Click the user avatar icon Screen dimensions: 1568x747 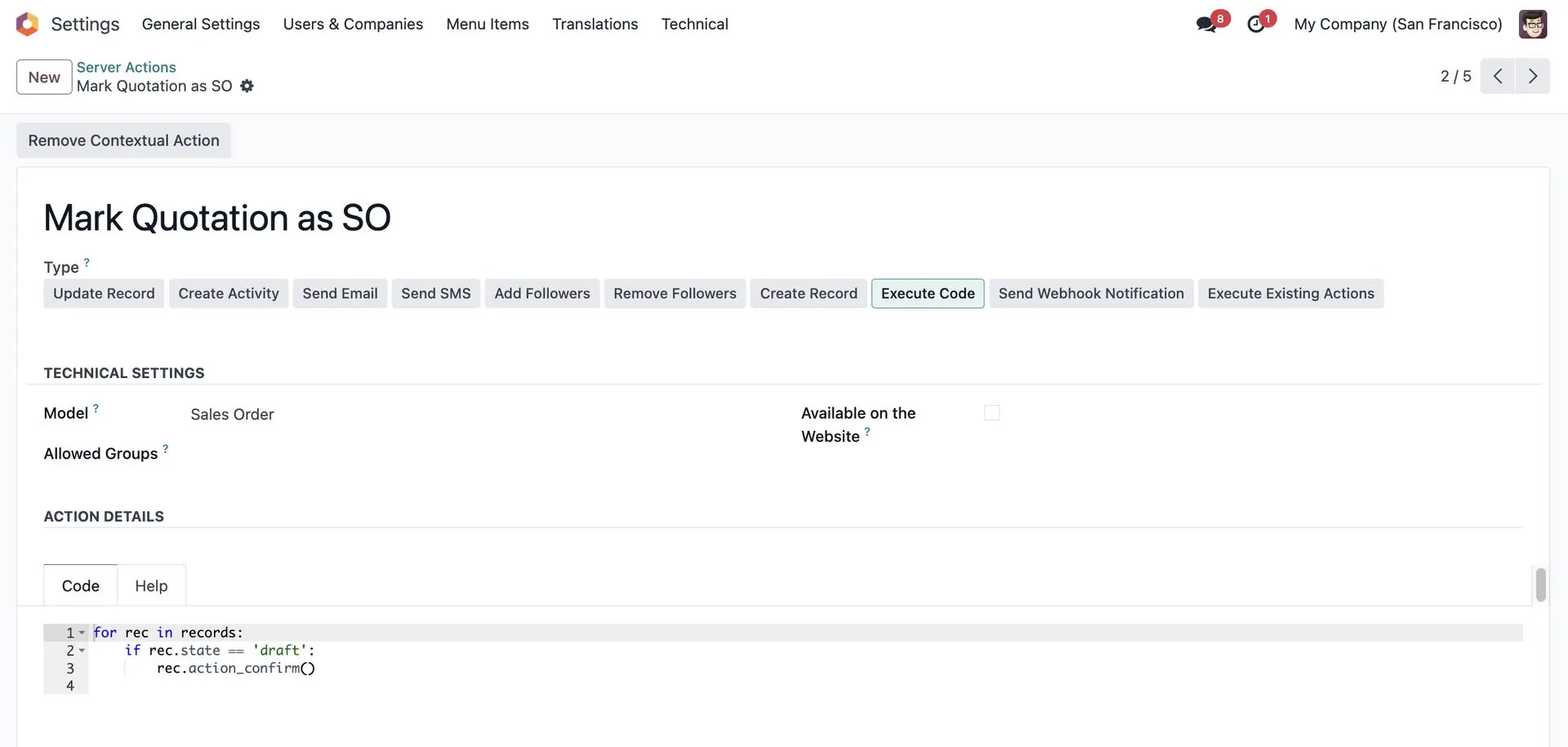pyautogui.click(x=1532, y=24)
